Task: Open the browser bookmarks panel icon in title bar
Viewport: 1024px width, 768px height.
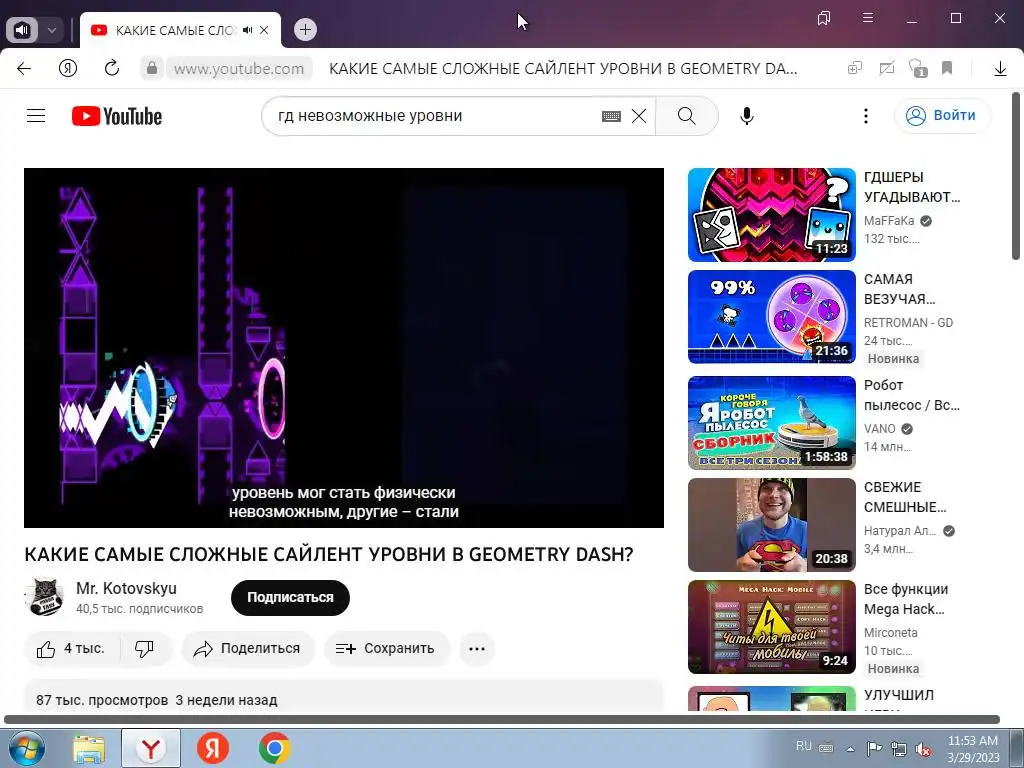Action: pos(824,18)
